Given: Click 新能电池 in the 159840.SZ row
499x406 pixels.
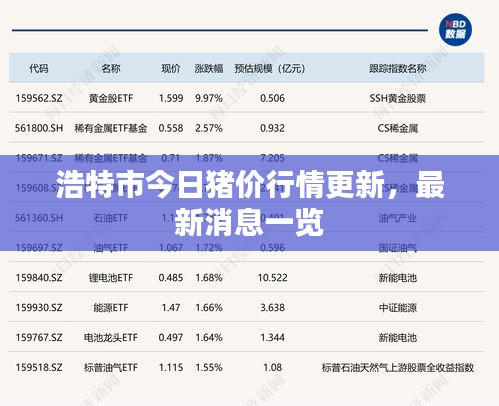Looking at the screenshot, I should 398,278.
